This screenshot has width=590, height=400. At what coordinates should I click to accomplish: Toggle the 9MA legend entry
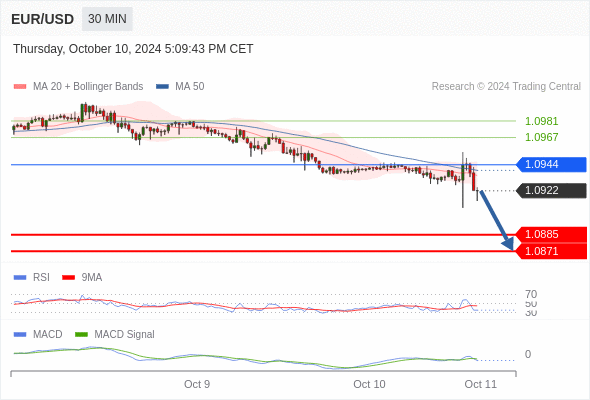[82, 277]
